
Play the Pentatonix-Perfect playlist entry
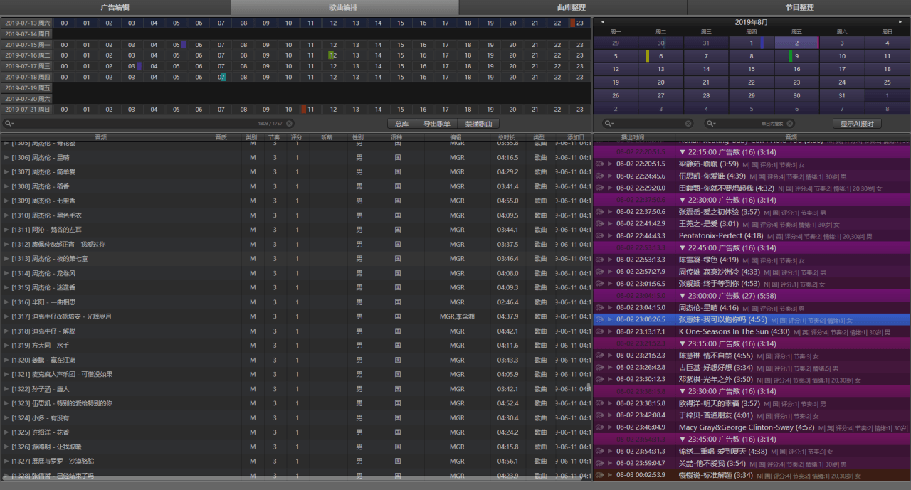[x=610, y=235]
